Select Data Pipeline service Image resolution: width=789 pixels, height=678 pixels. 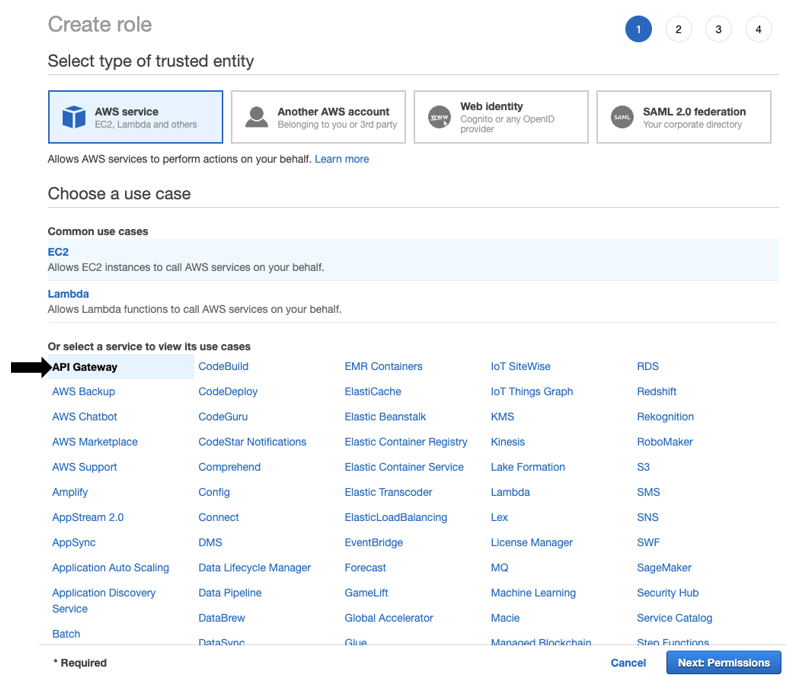click(230, 593)
